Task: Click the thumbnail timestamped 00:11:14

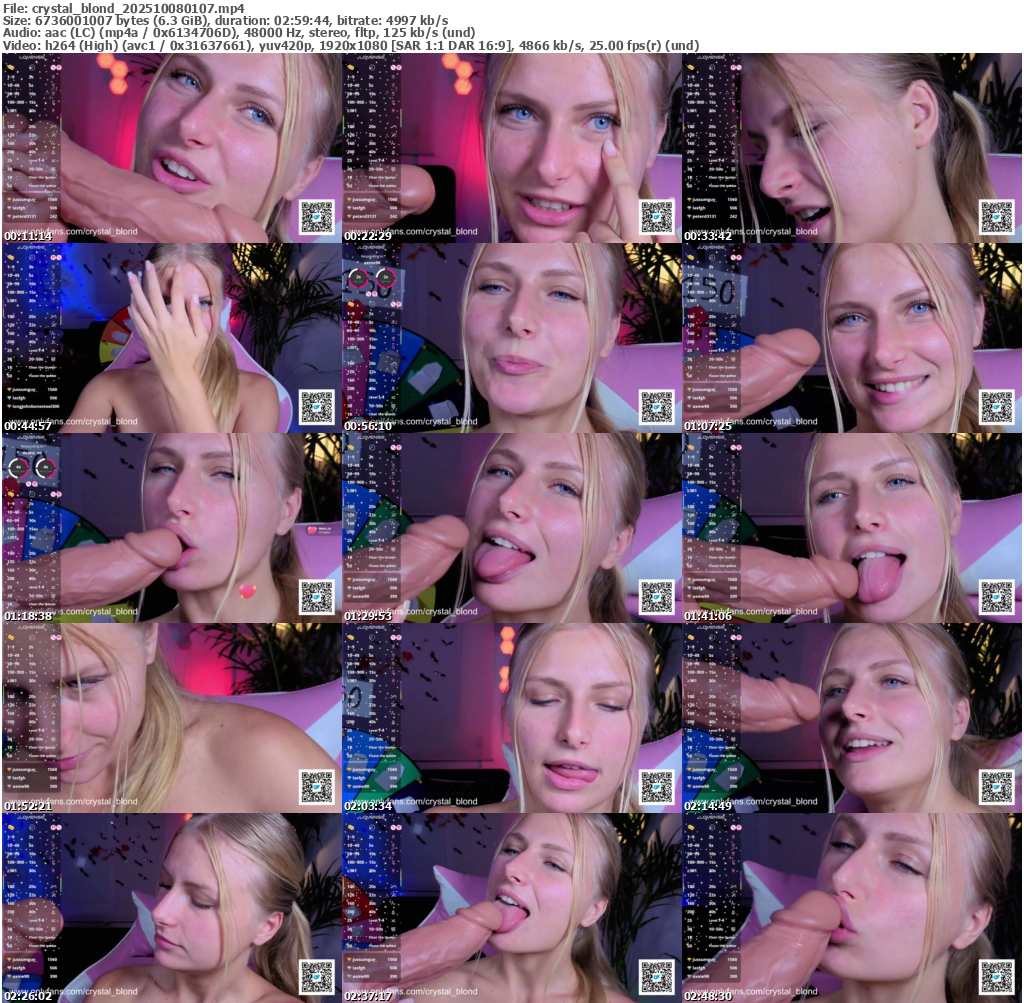Action: coord(171,148)
